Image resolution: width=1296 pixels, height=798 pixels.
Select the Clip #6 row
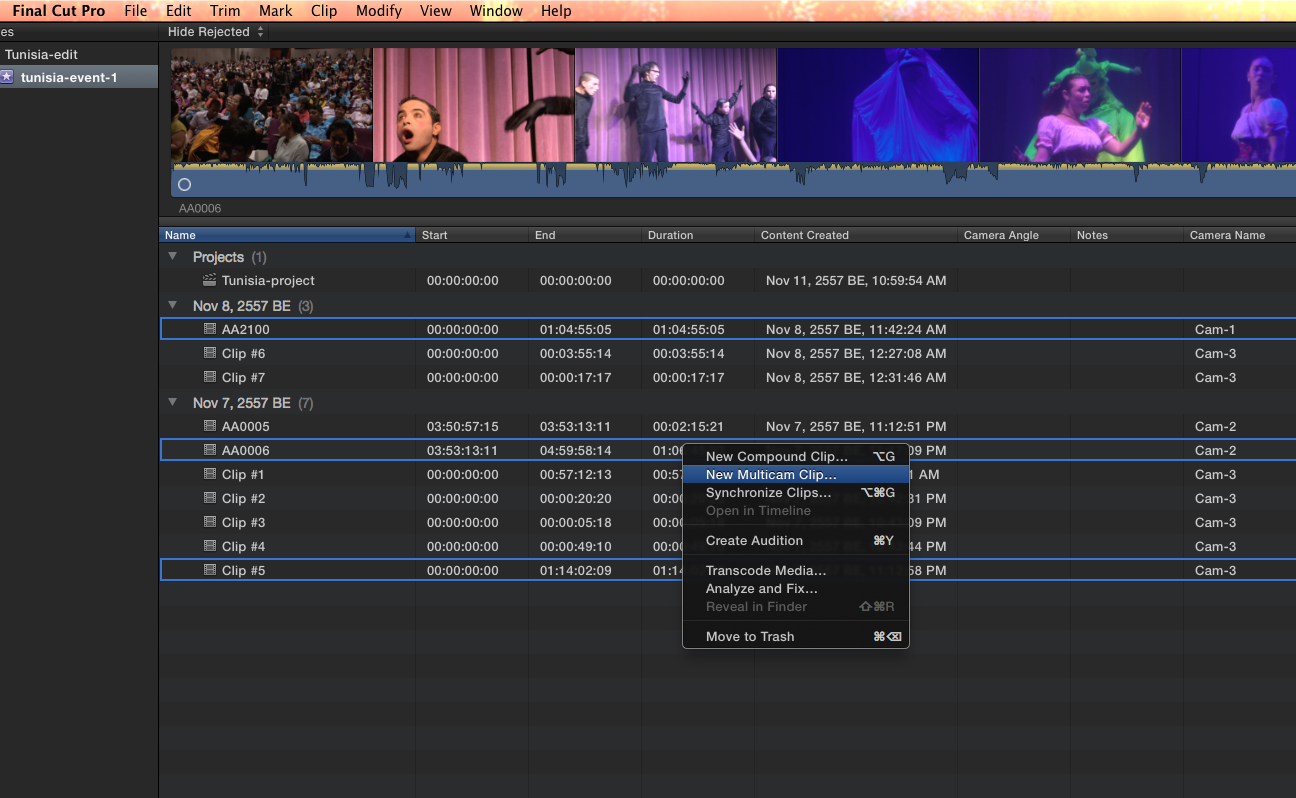727,353
